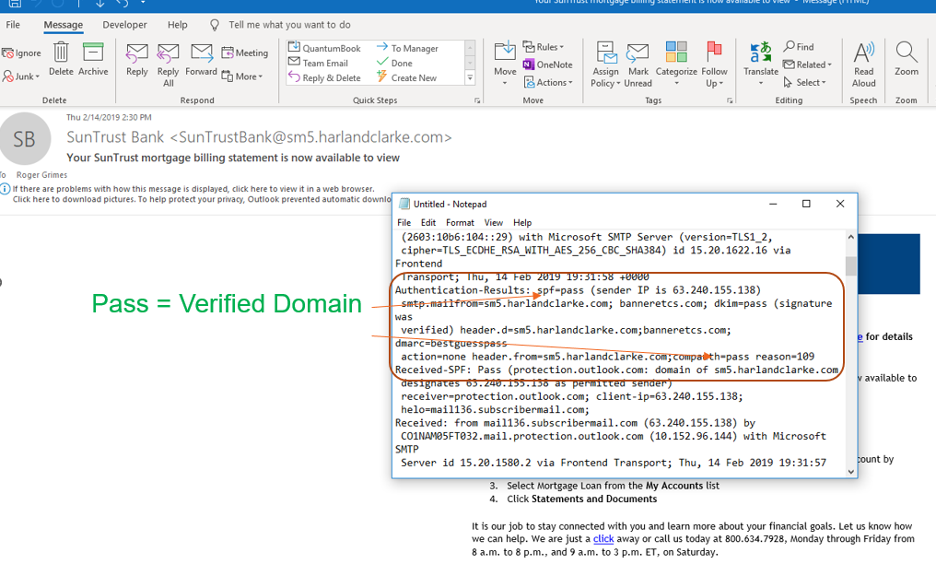Viewport: 936px width, 564px height.
Task: Switch to the Developer ribbon tab
Action: pyautogui.click(x=124, y=25)
